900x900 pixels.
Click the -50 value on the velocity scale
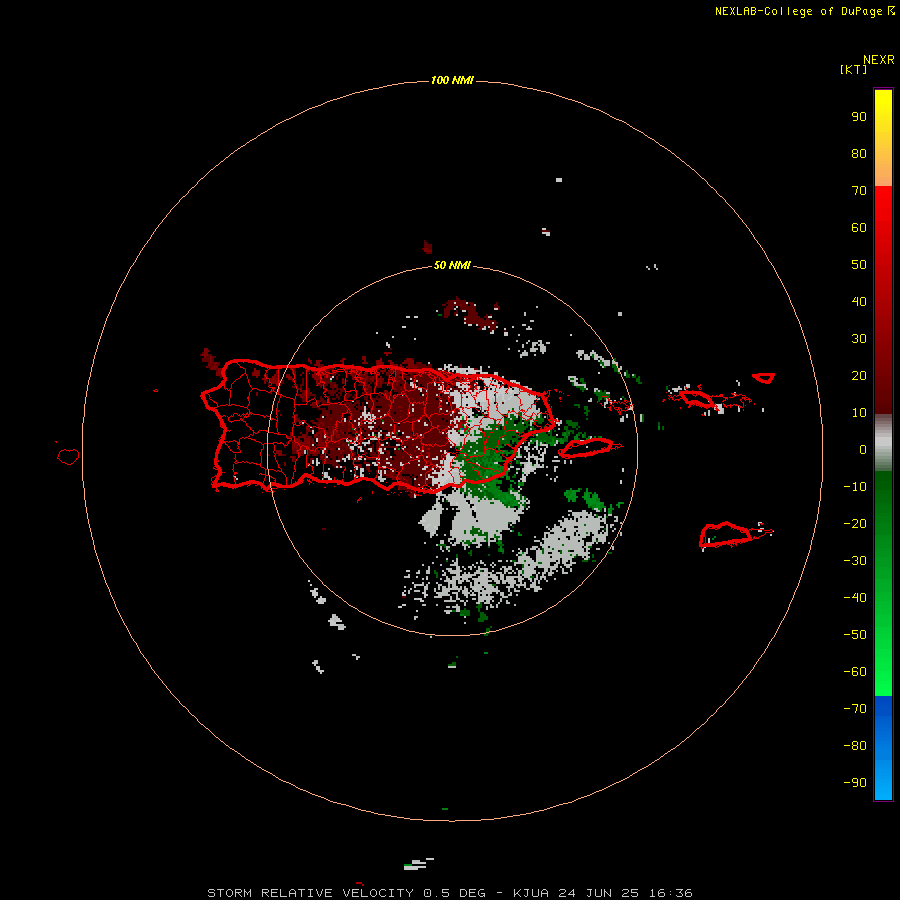[855, 635]
